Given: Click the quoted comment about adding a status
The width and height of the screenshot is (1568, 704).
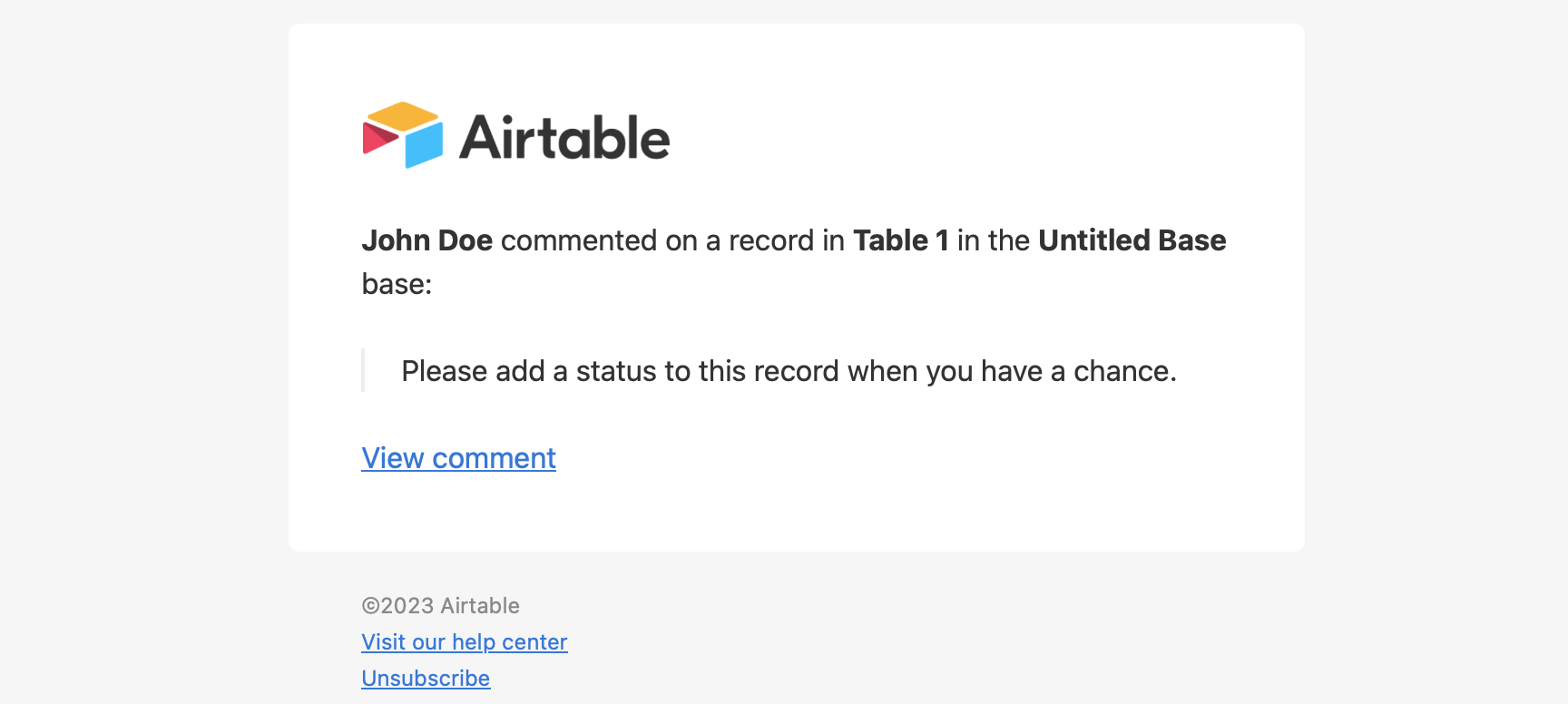Looking at the screenshot, I should pos(789,371).
